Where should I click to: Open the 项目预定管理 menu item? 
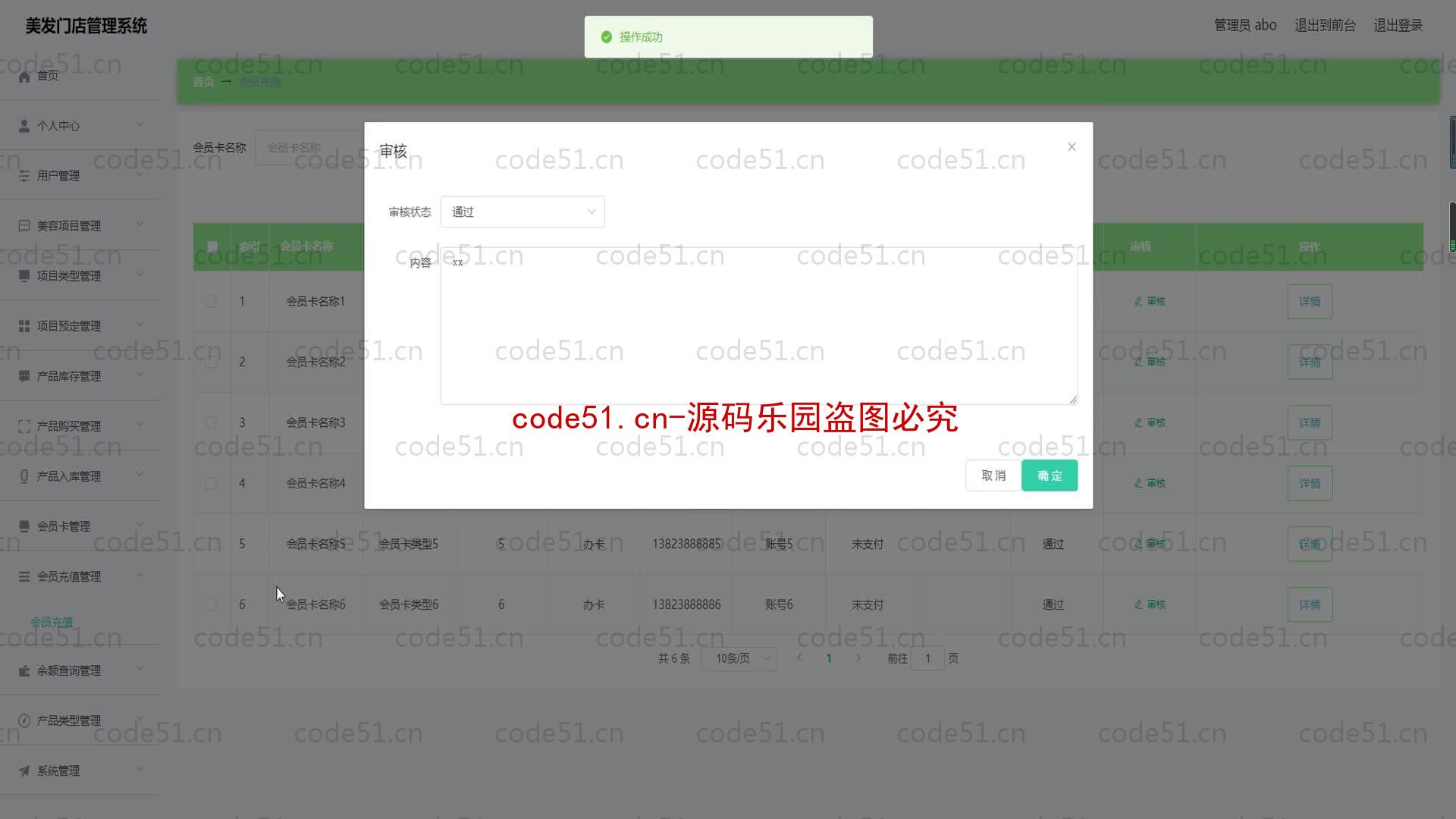click(80, 326)
